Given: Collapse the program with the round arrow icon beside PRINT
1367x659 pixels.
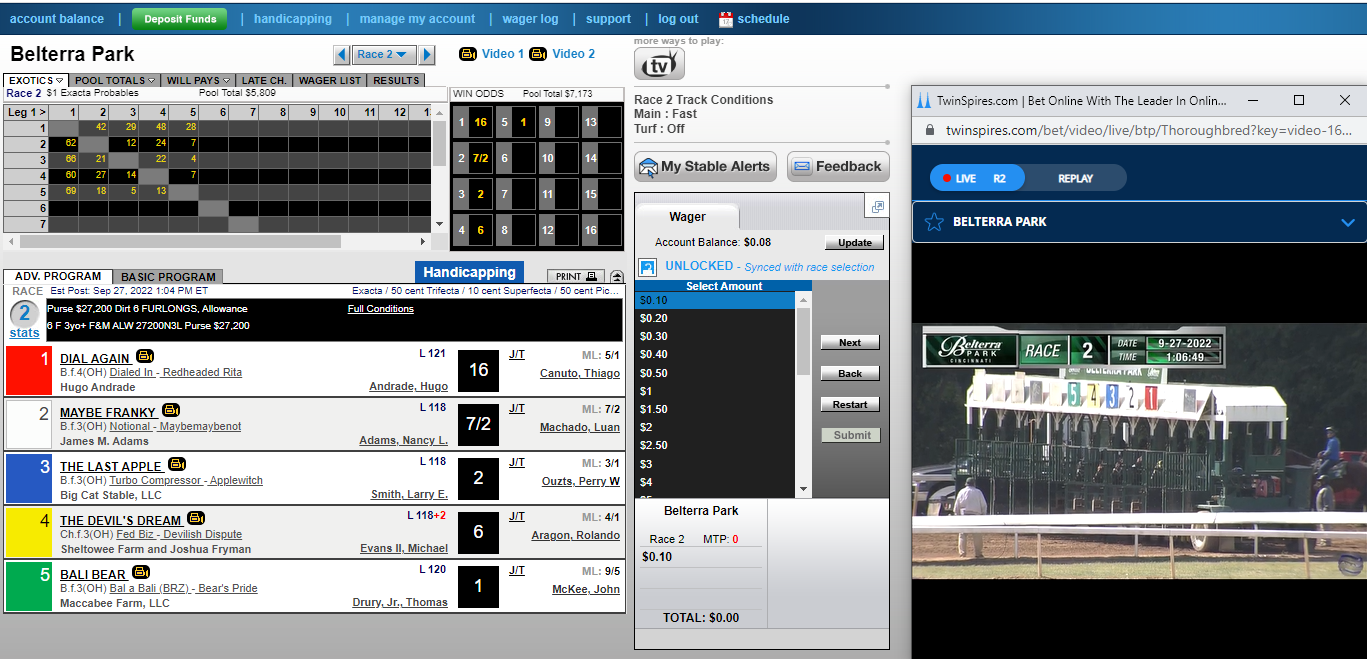Looking at the screenshot, I should tap(617, 277).
